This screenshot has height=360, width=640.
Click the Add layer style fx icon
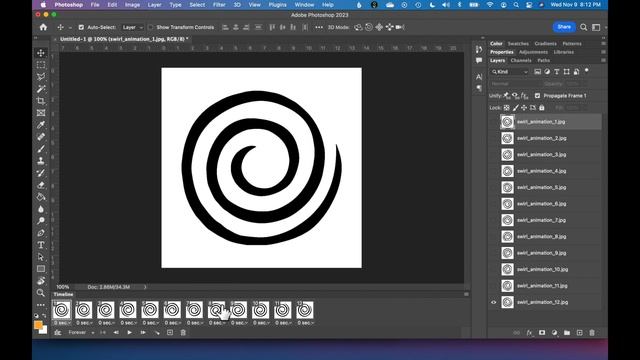pyautogui.click(x=529, y=333)
